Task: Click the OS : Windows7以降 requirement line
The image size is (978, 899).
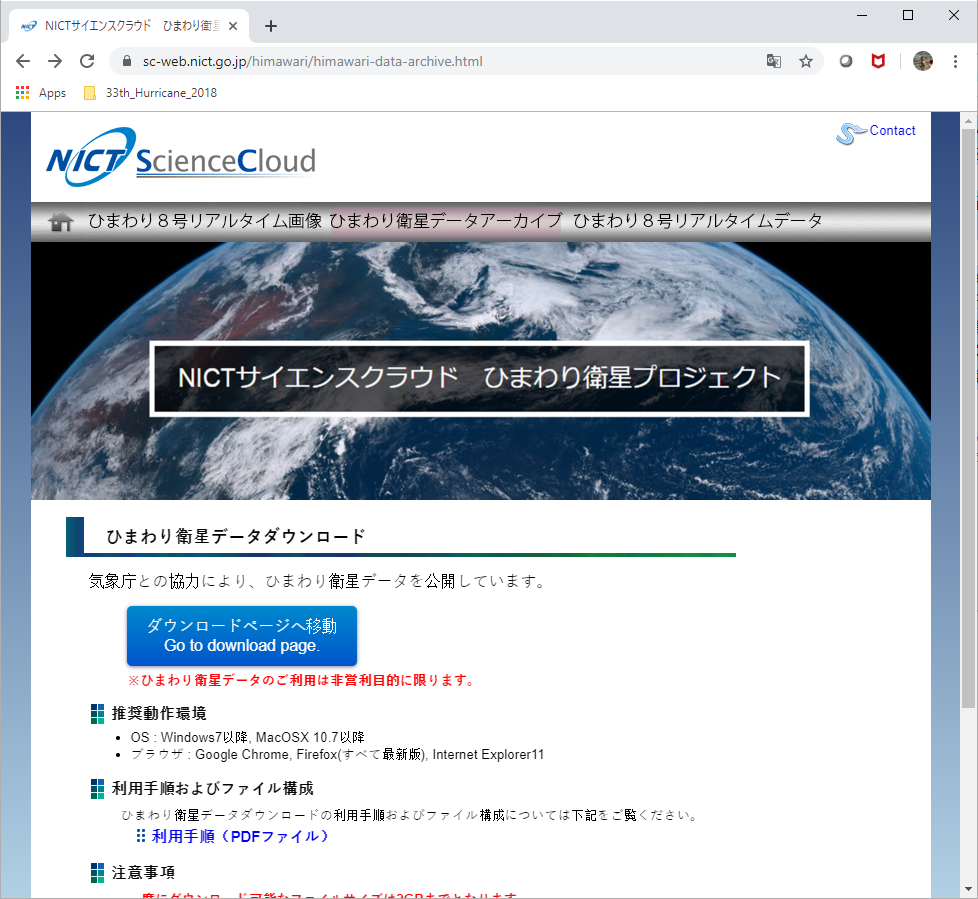Action: pos(248,737)
